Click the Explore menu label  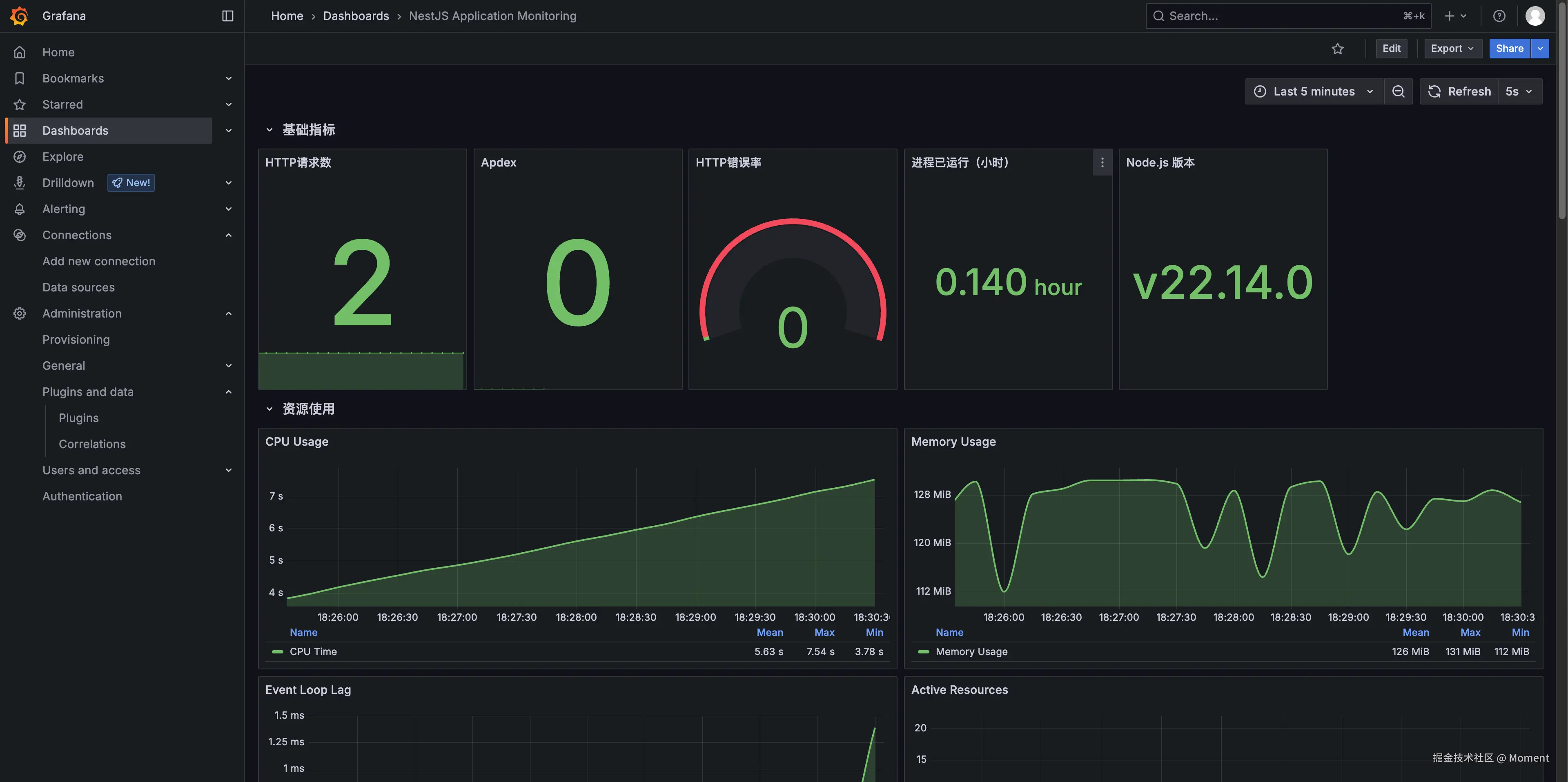point(63,157)
